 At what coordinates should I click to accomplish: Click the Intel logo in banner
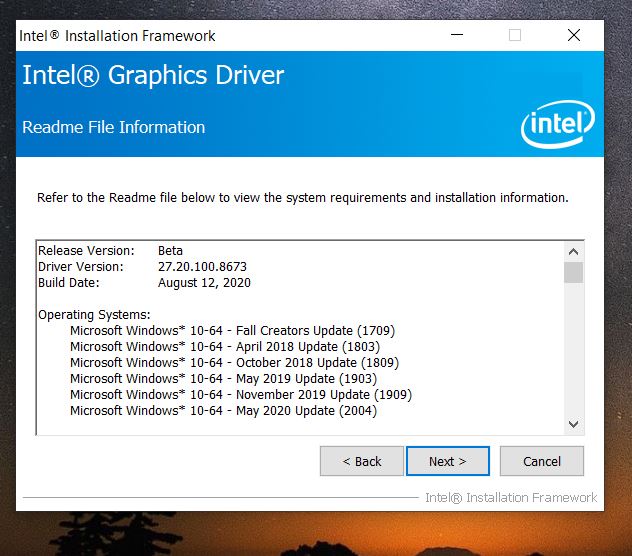point(558,124)
